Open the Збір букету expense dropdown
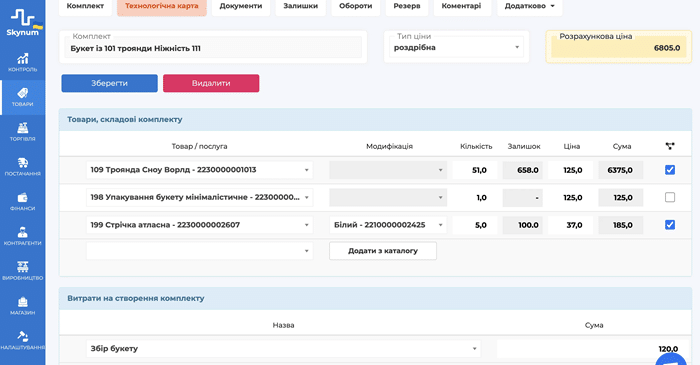The height and width of the screenshot is (365, 700). pos(283,348)
